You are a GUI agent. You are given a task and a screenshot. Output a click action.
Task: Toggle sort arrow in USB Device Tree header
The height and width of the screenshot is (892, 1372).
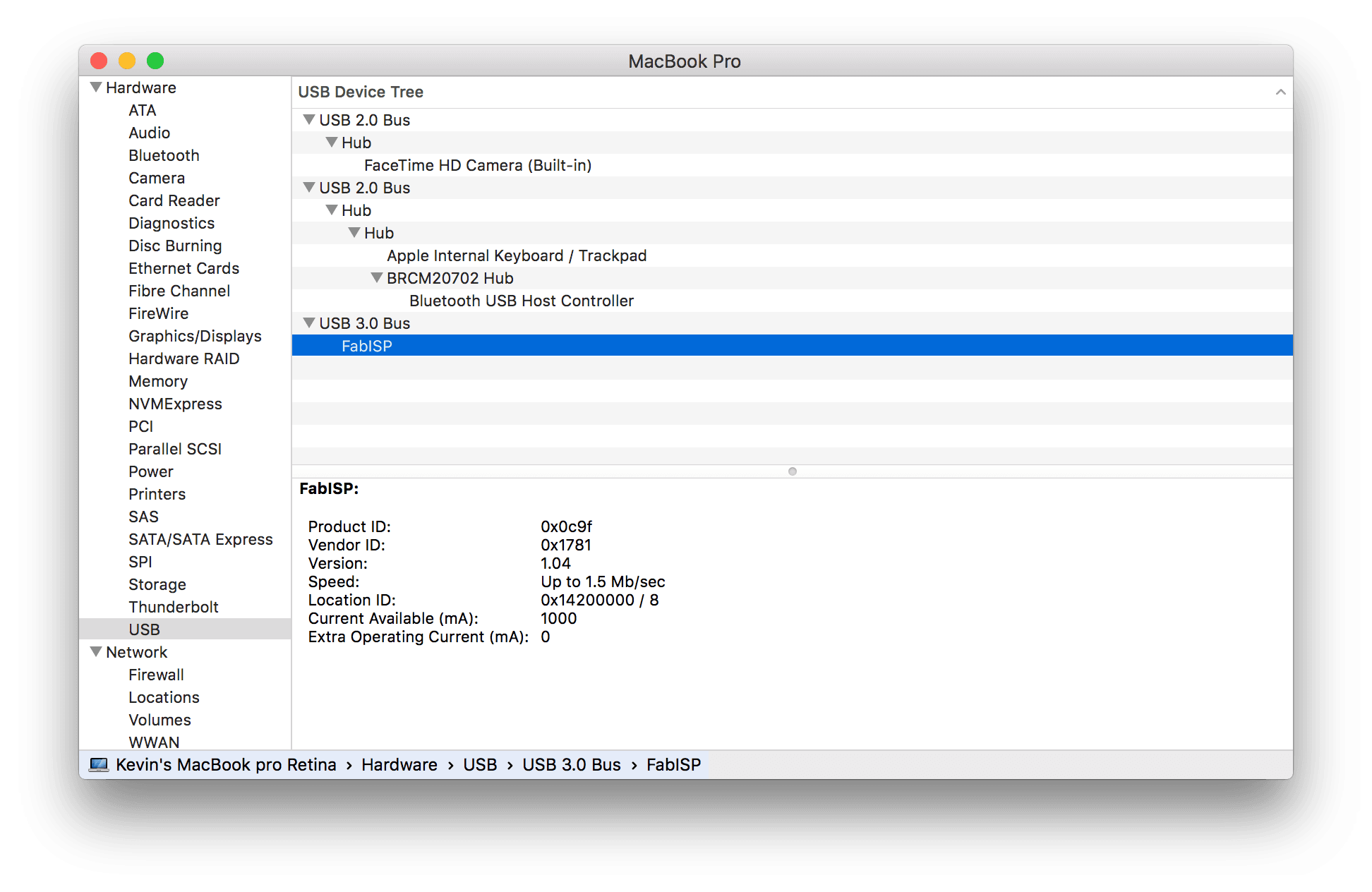click(x=1280, y=92)
